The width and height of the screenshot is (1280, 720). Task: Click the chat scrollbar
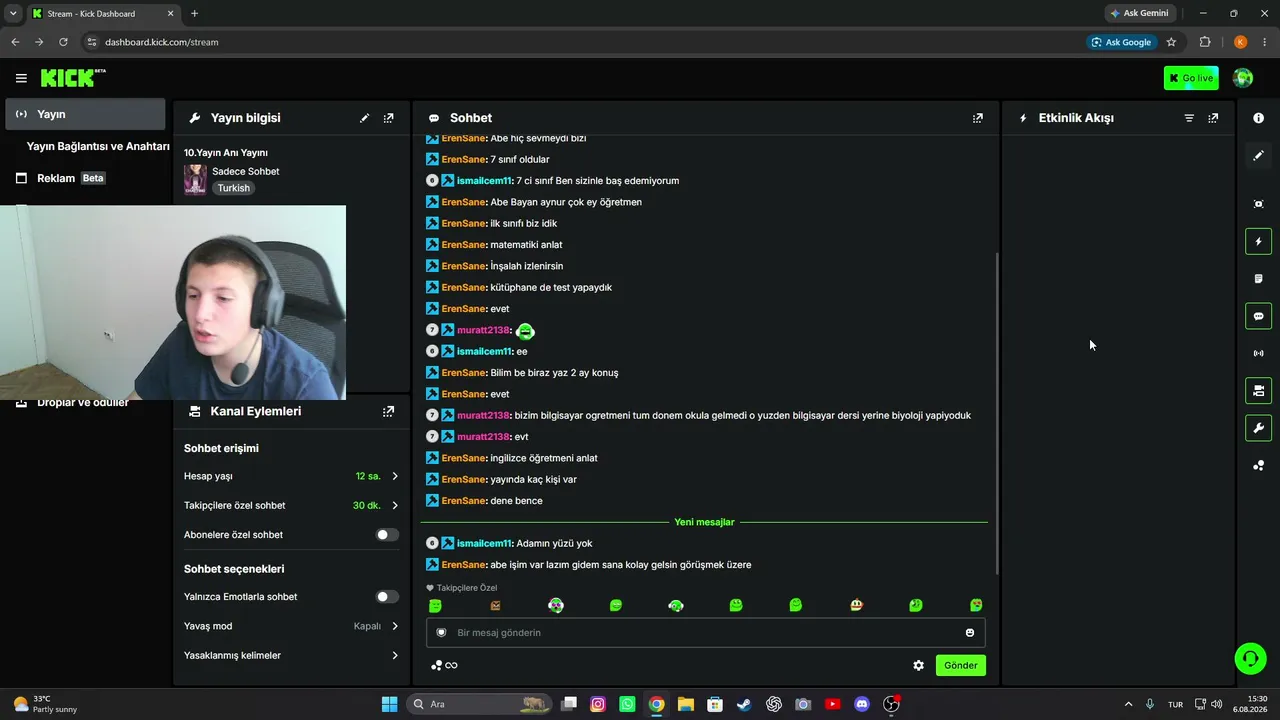coord(998,412)
